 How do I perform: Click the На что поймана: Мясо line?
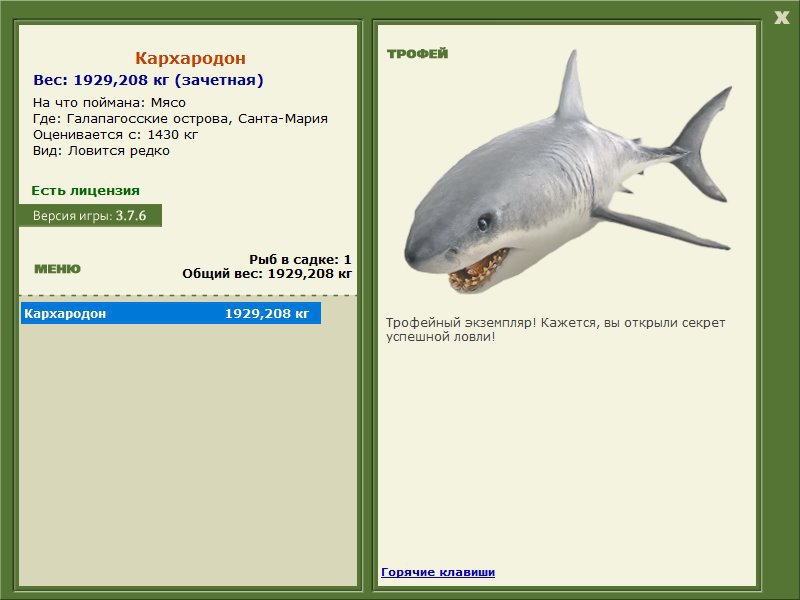(x=109, y=103)
